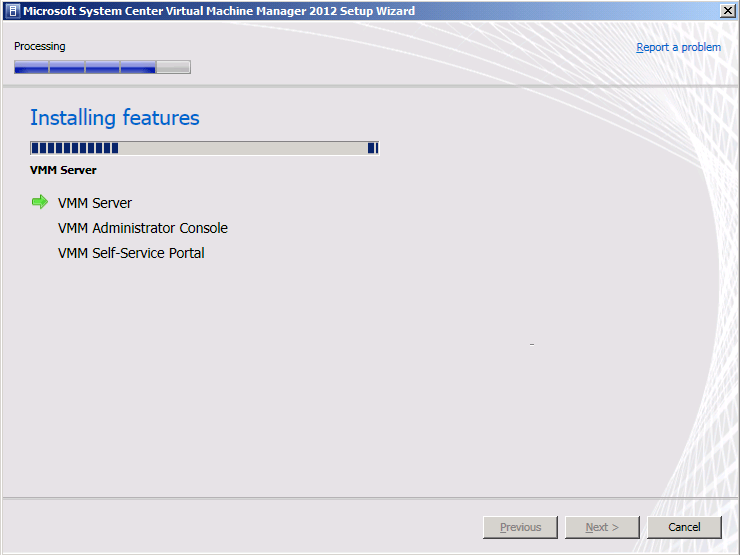Select VMM Server in the feature list
Viewport: 740px width, 555px height.
click(95, 203)
